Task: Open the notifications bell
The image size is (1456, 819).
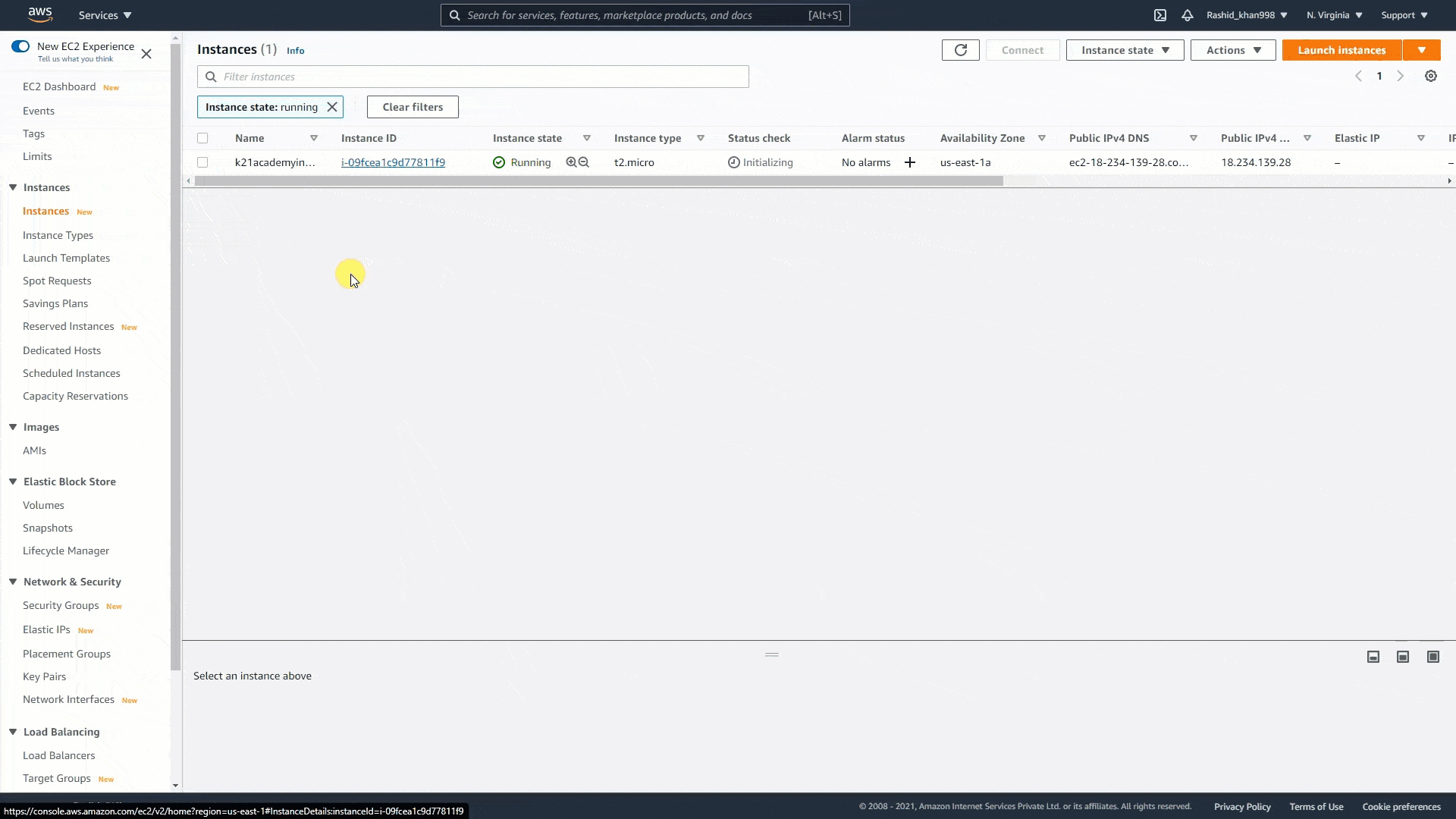Action: click(x=1188, y=15)
